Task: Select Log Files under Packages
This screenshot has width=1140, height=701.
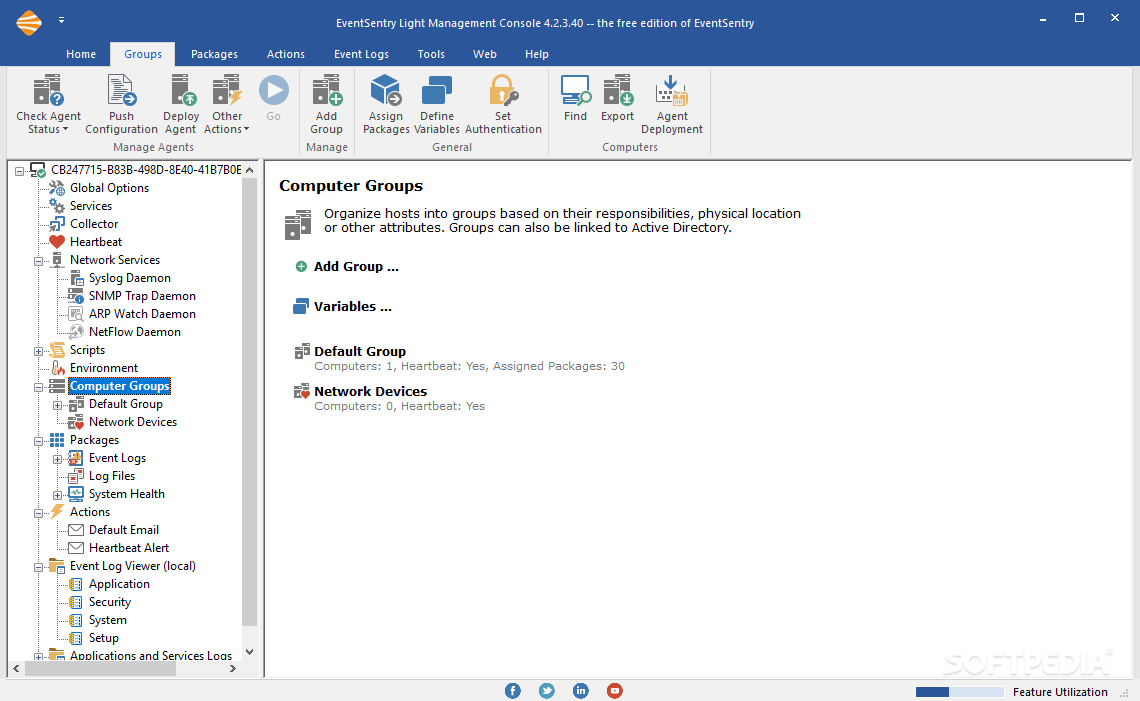Action: pyautogui.click(x=112, y=476)
